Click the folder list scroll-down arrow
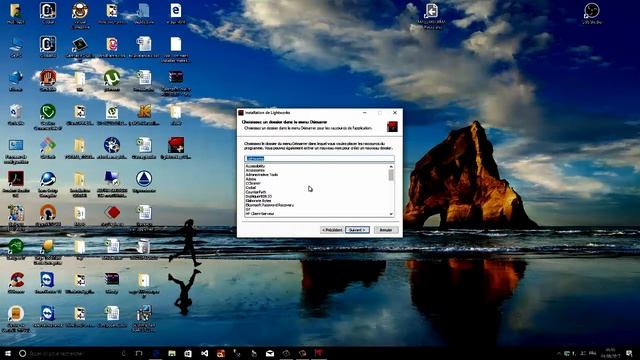The width and height of the screenshot is (640, 360). pyautogui.click(x=391, y=214)
